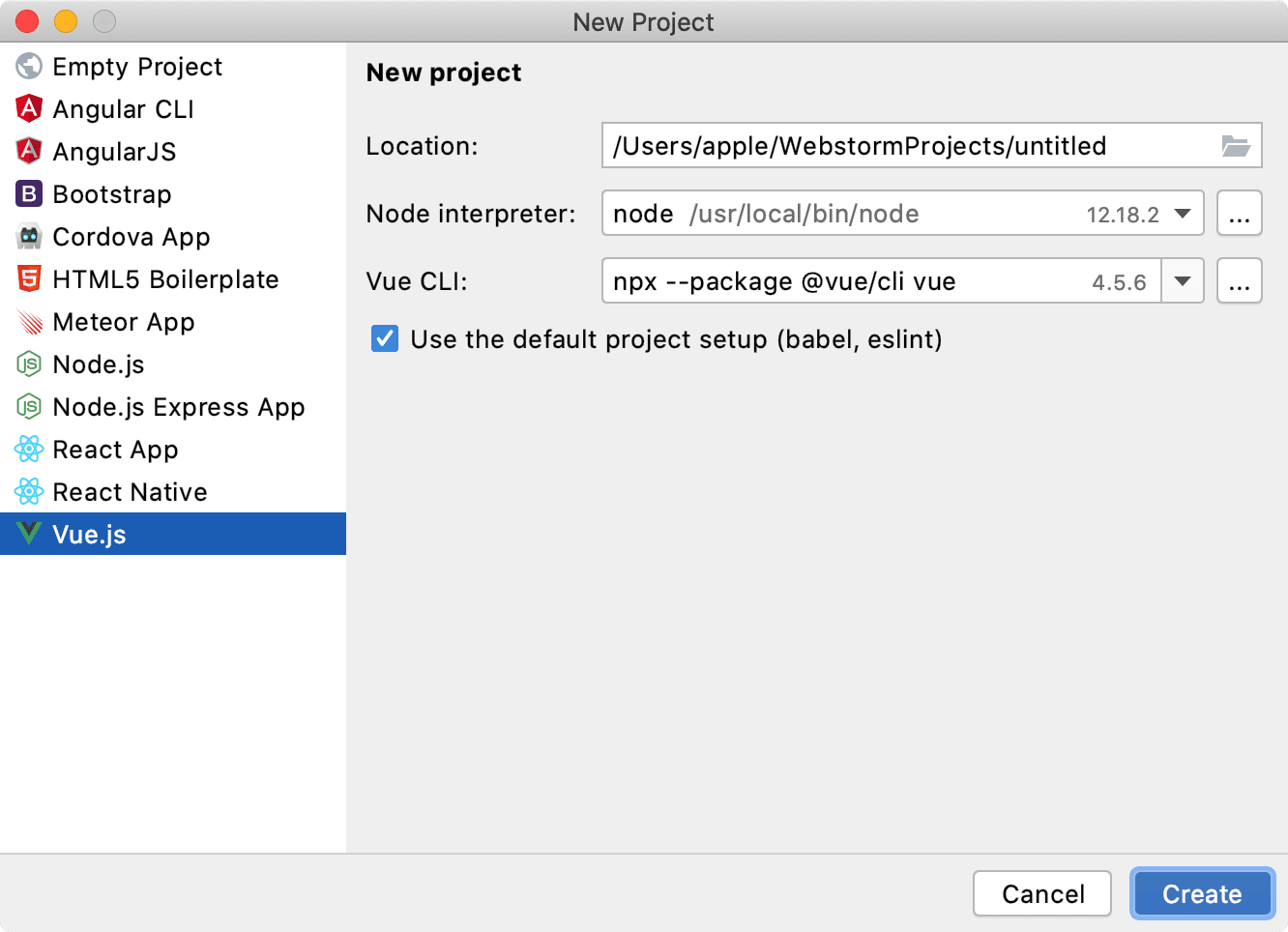The image size is (1288, 932).
Task: Close the New Project dialog window
Action: point(27,20)
